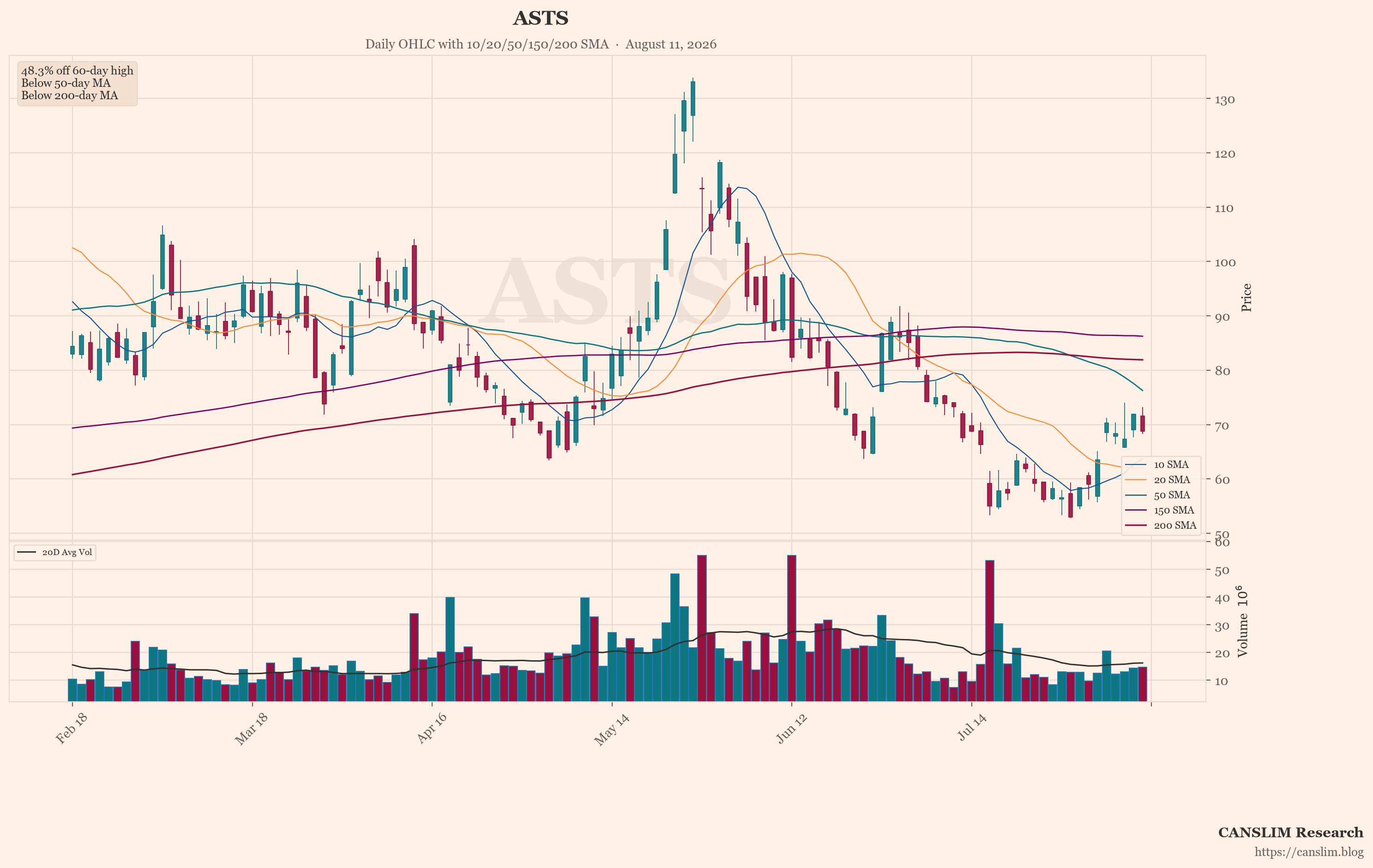Viewport: 1373px width, 868px height.
Task: Click the 70 price axis label
Action: pyautogui.click(x=1222, y=425)
